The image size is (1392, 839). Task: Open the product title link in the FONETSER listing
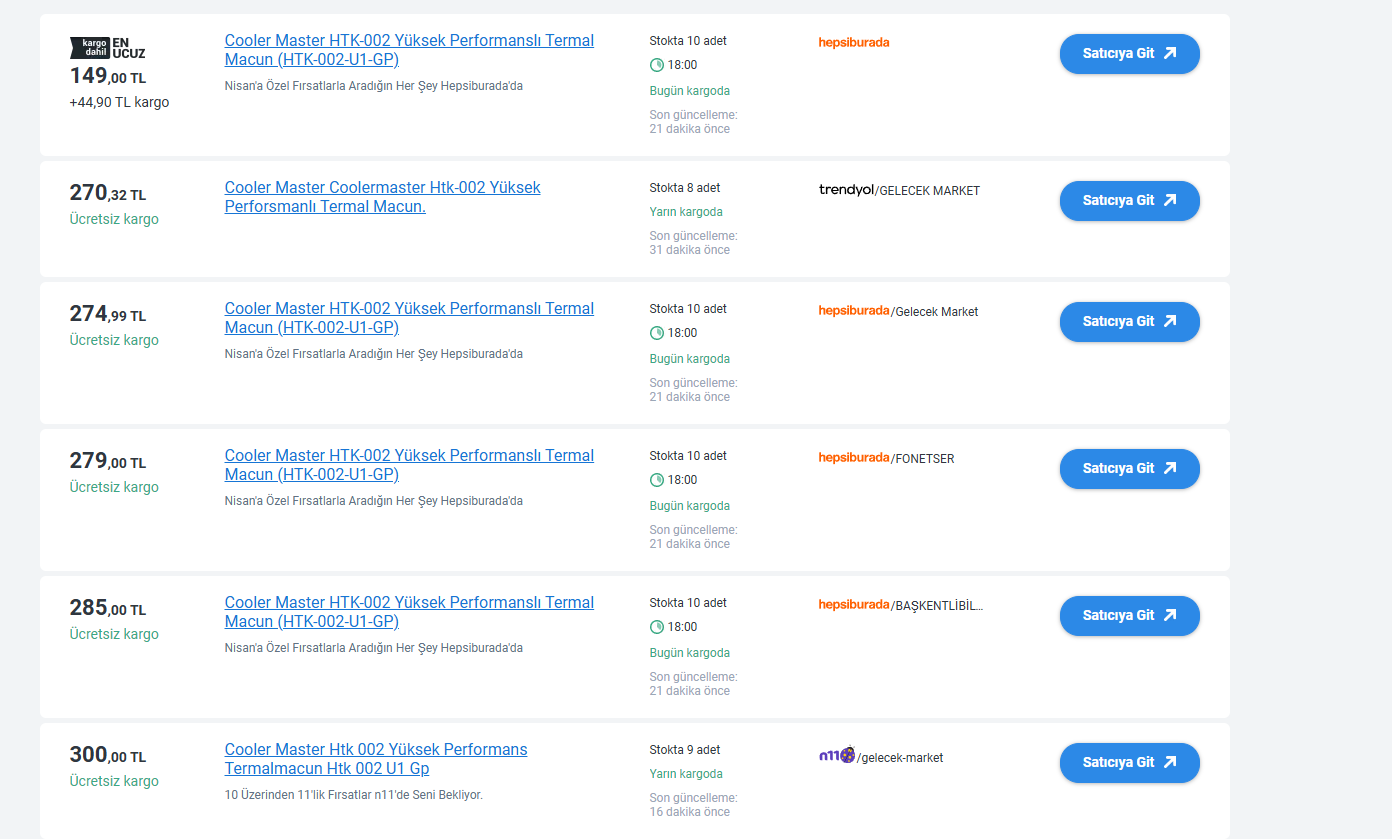pos(409,465)
